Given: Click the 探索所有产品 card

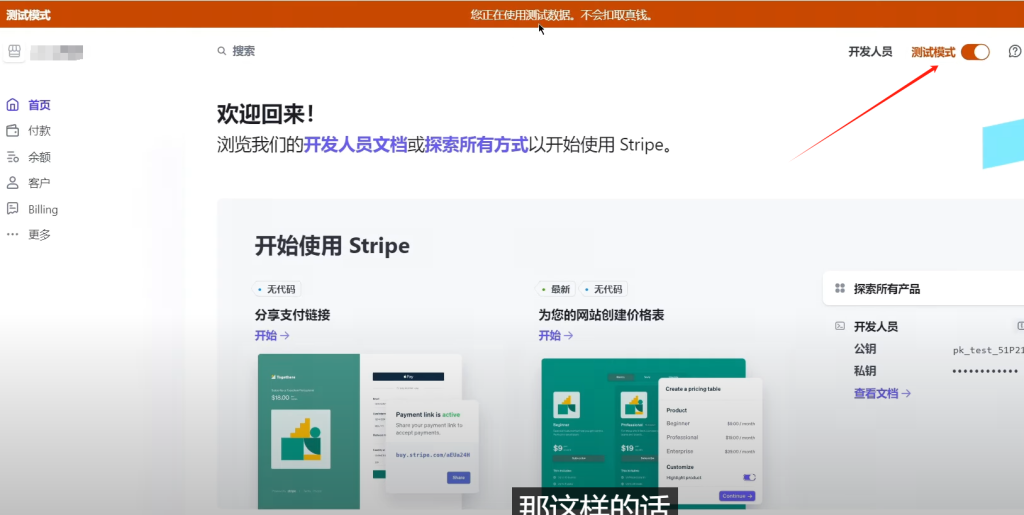Looking at the screenshot, I should pos(923,289).
